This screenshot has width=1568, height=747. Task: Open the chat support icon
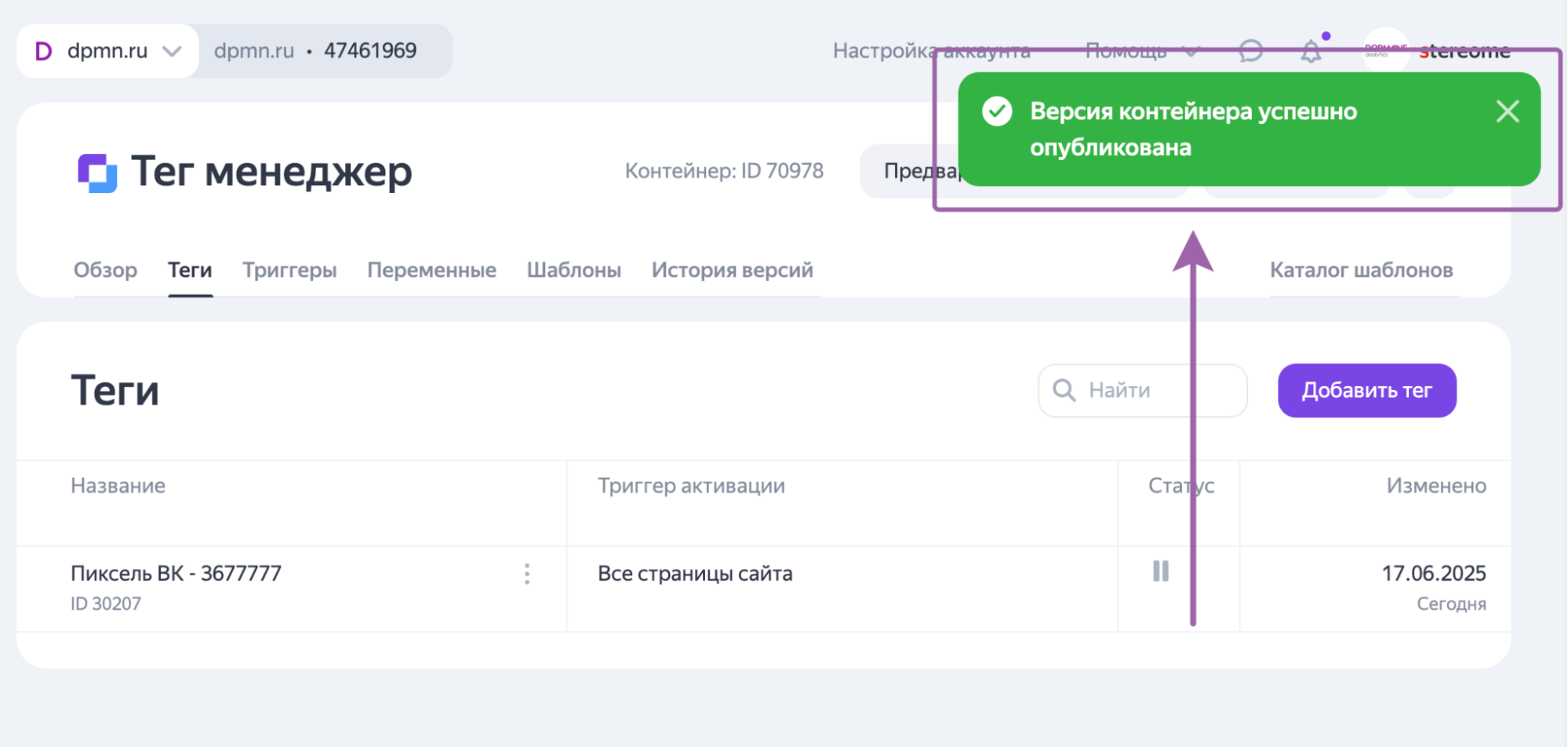(1250, 50)
